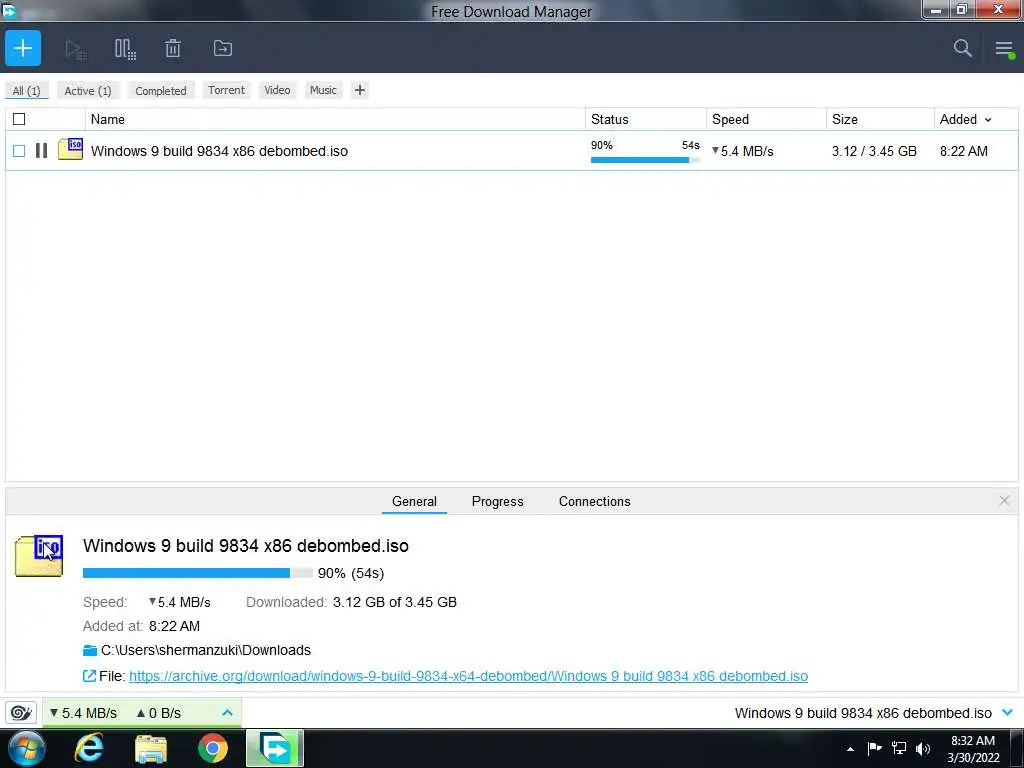Click the 90% progress bar in list row
This screenshot has height=768, width=1024.
(645, 160)
